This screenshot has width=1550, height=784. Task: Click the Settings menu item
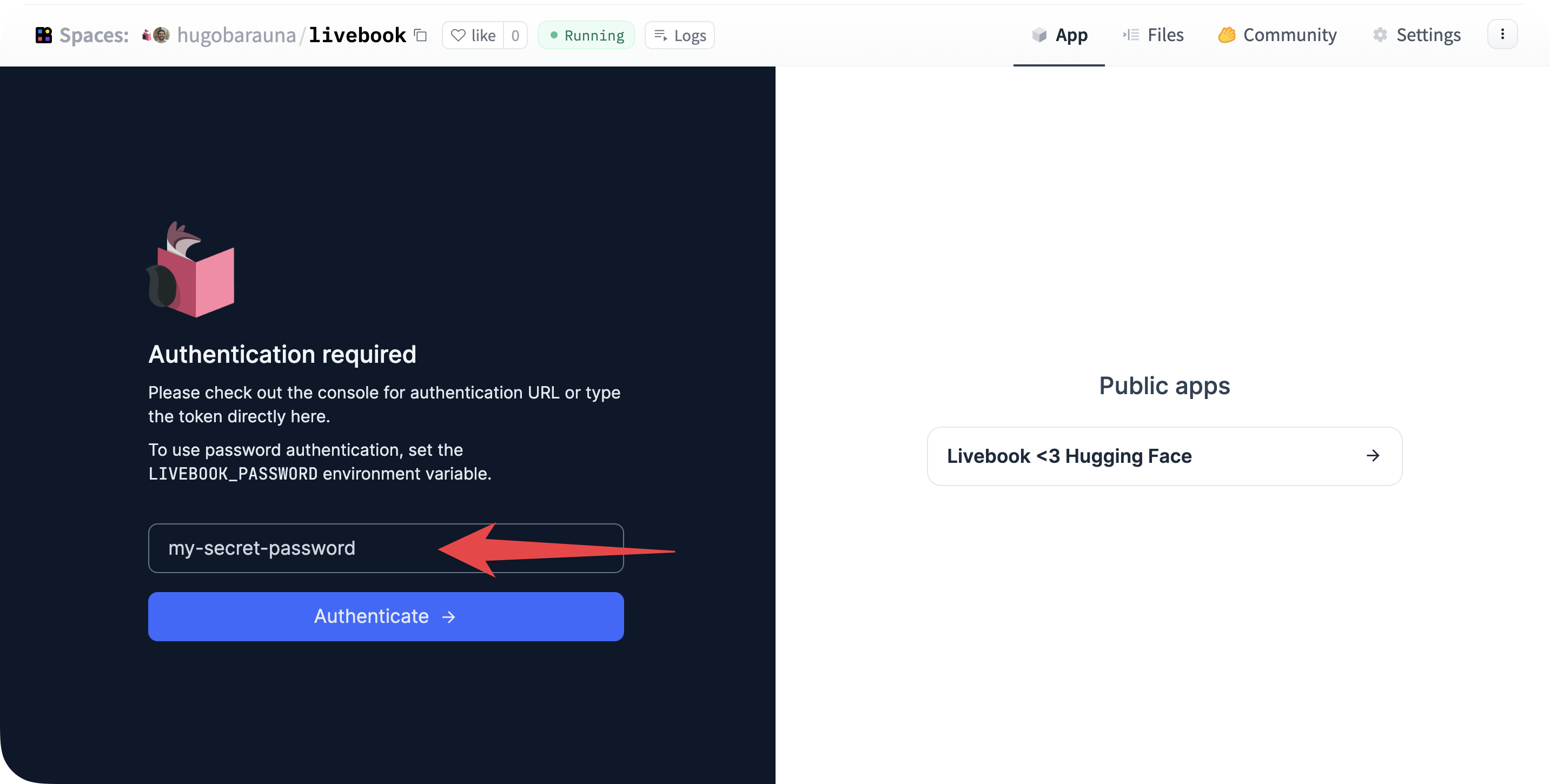click(x=1416, y=35)
